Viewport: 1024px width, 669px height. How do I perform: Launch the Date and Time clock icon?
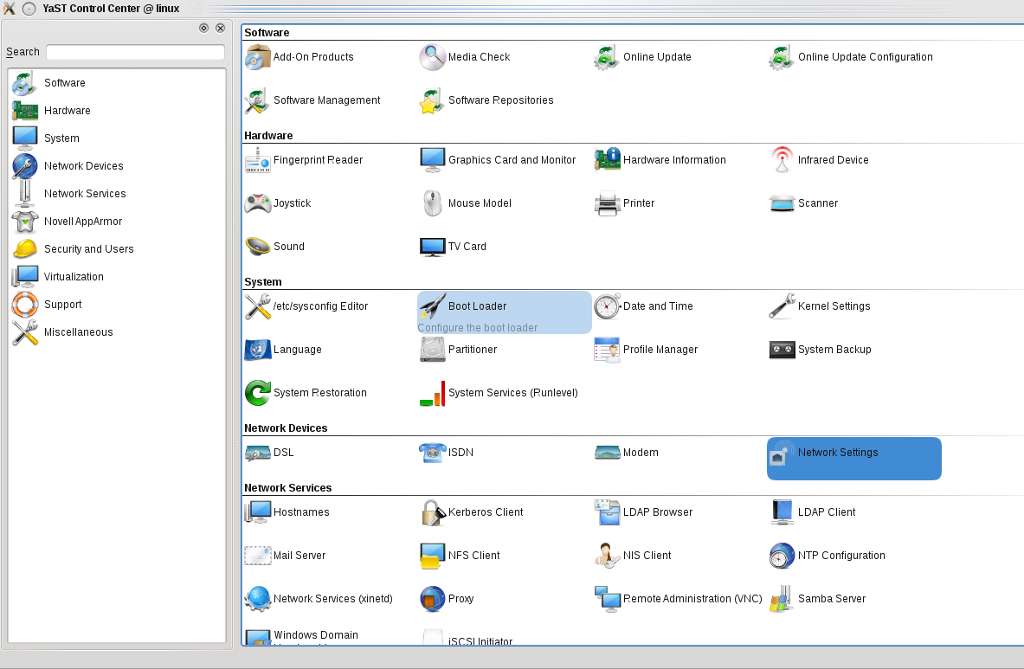pos(607,306)
